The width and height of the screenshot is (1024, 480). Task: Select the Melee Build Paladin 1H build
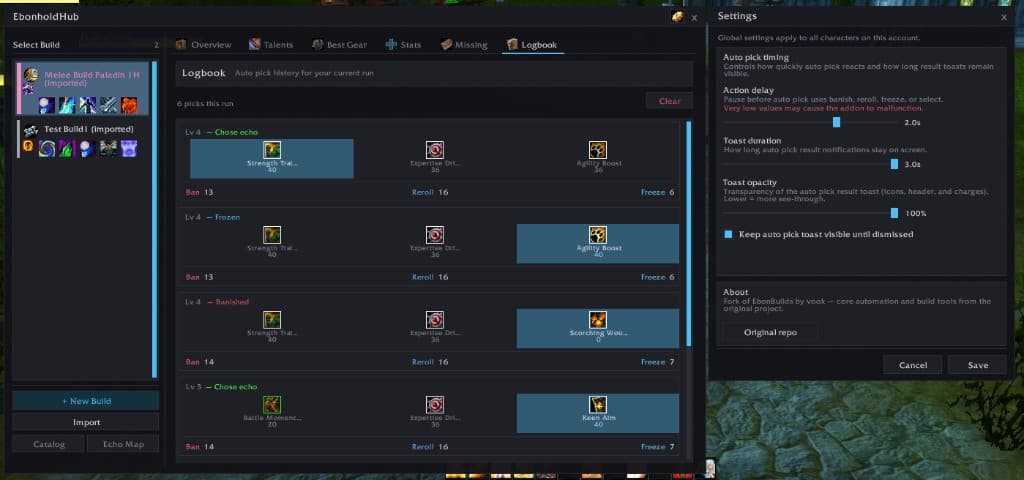83,89
